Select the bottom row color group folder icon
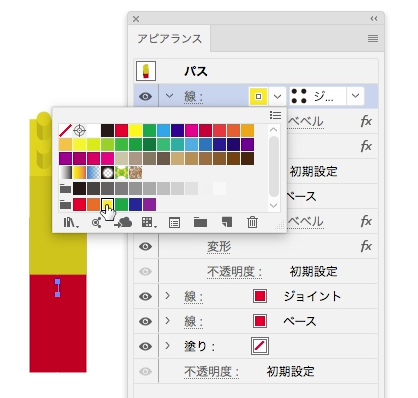Screen dimensions: 418x398 click(x=65, y=204)
